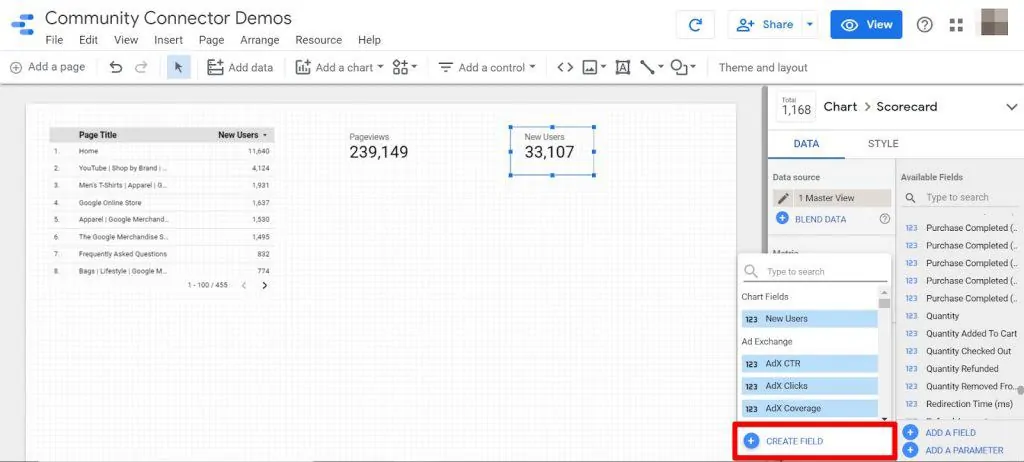Viewport: 1024px width, 462px height.
Task: Select the New Users scorecard
Action: 552,152
